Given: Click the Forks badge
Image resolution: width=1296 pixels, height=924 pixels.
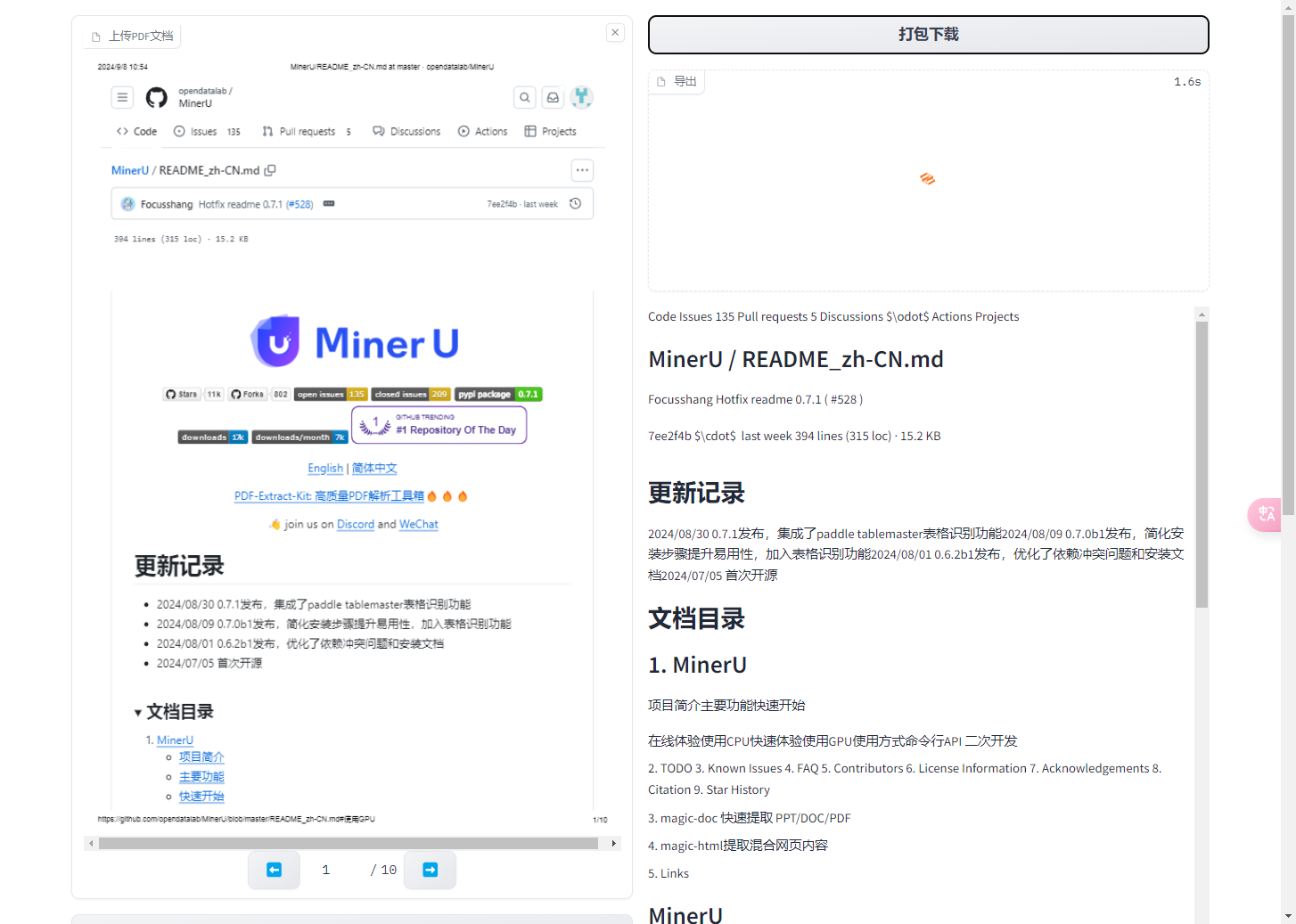Looking at the screenshot, I should (x=258, y=394).
